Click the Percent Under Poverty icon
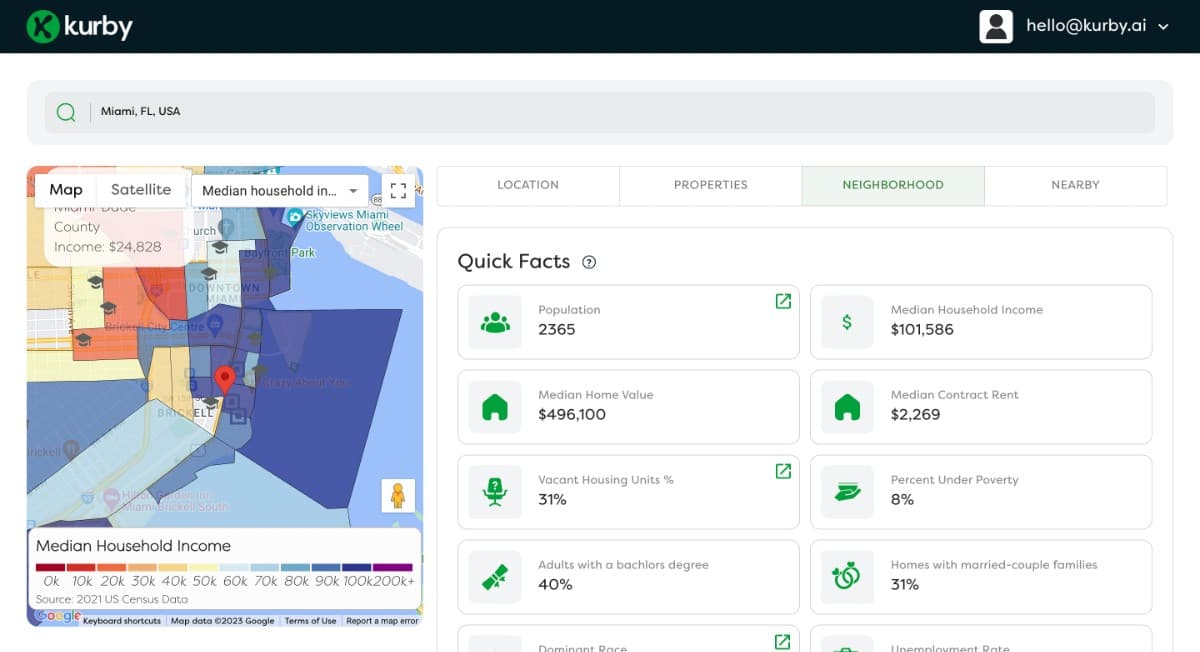Screen dimensions: 1200x652 (x=847, y=492)
